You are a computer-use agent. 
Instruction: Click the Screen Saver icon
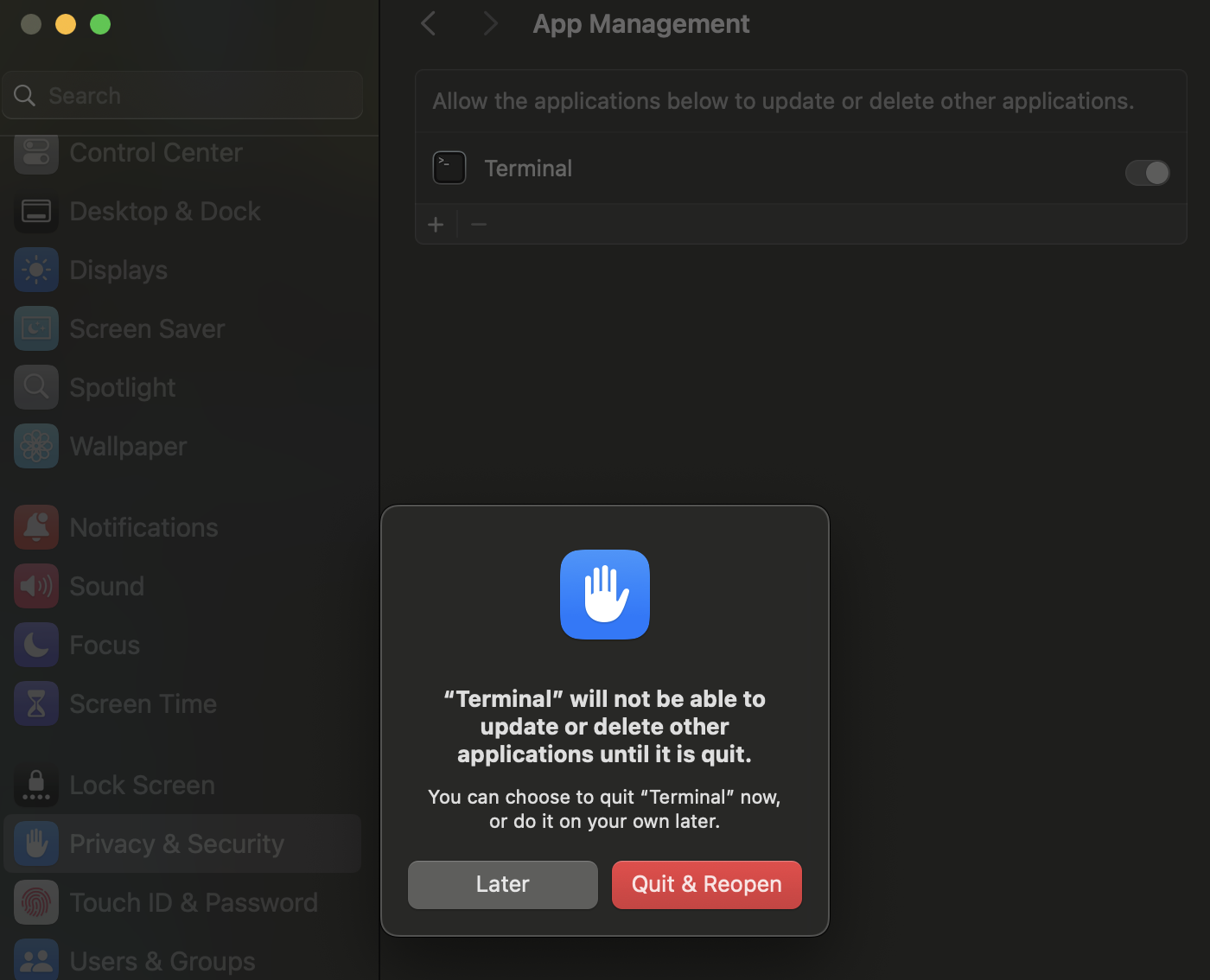click(x=36, y=328)
